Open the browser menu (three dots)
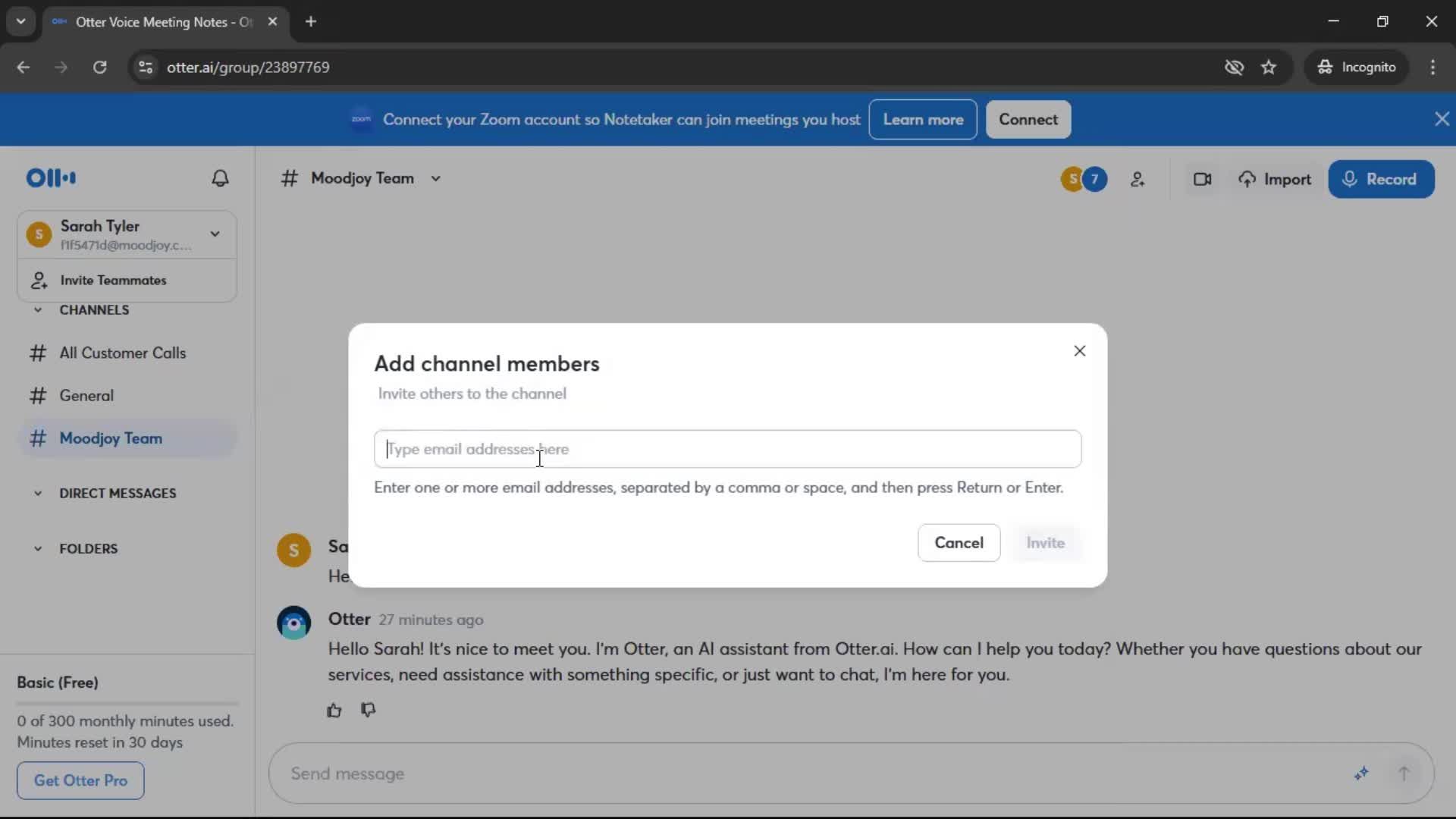 [x=1432, y=67]
